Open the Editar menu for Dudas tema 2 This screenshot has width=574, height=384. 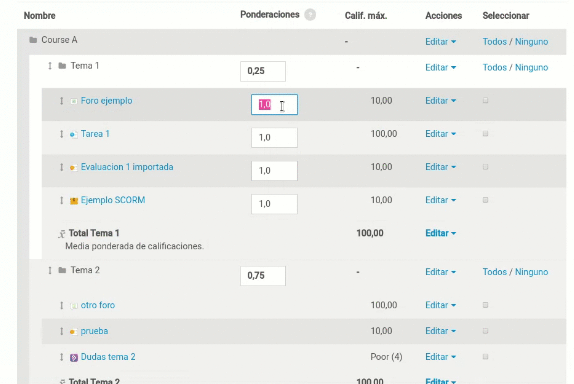440,357
